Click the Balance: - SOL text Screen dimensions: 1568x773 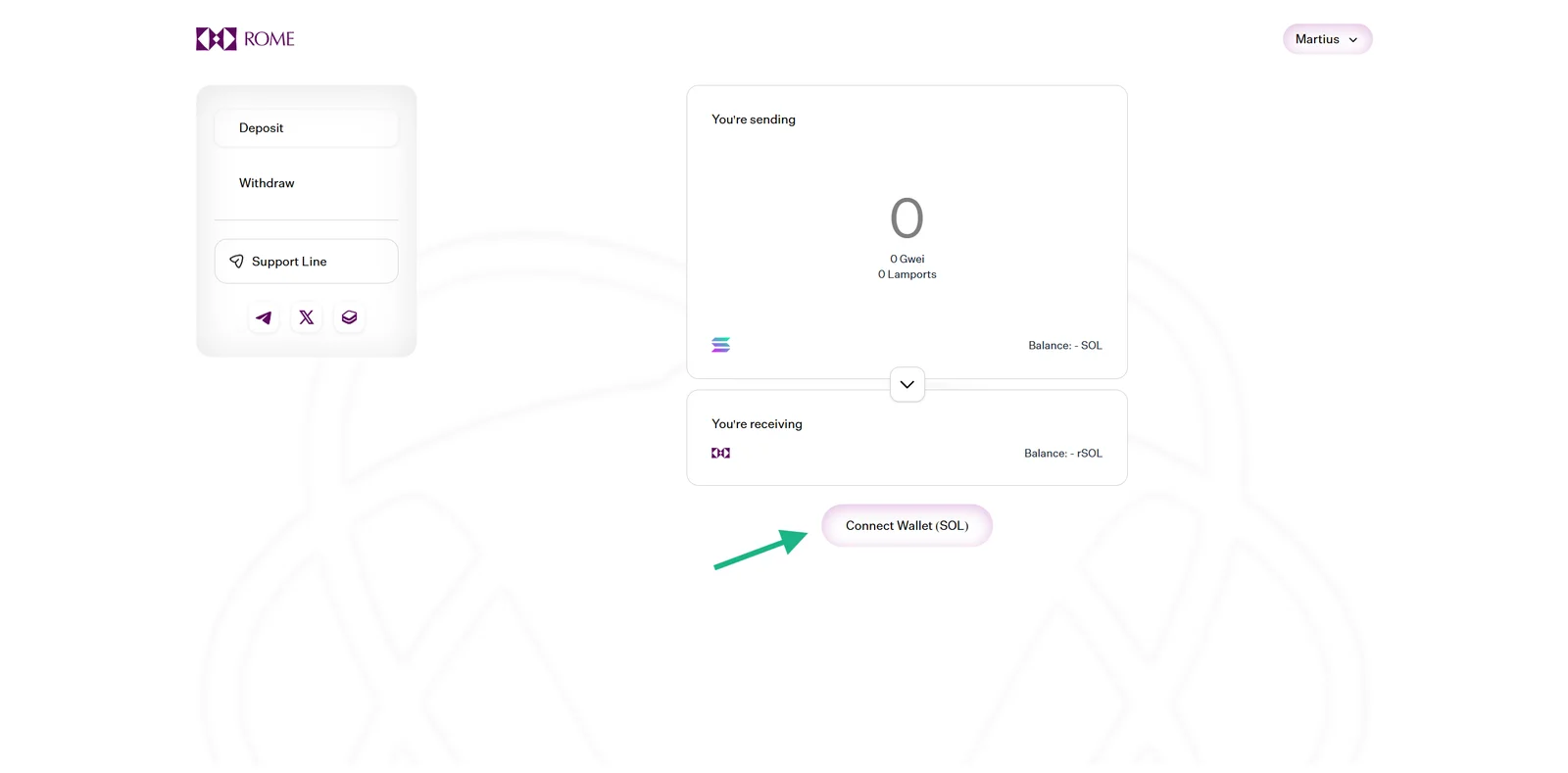click(x=1065, y=346)
